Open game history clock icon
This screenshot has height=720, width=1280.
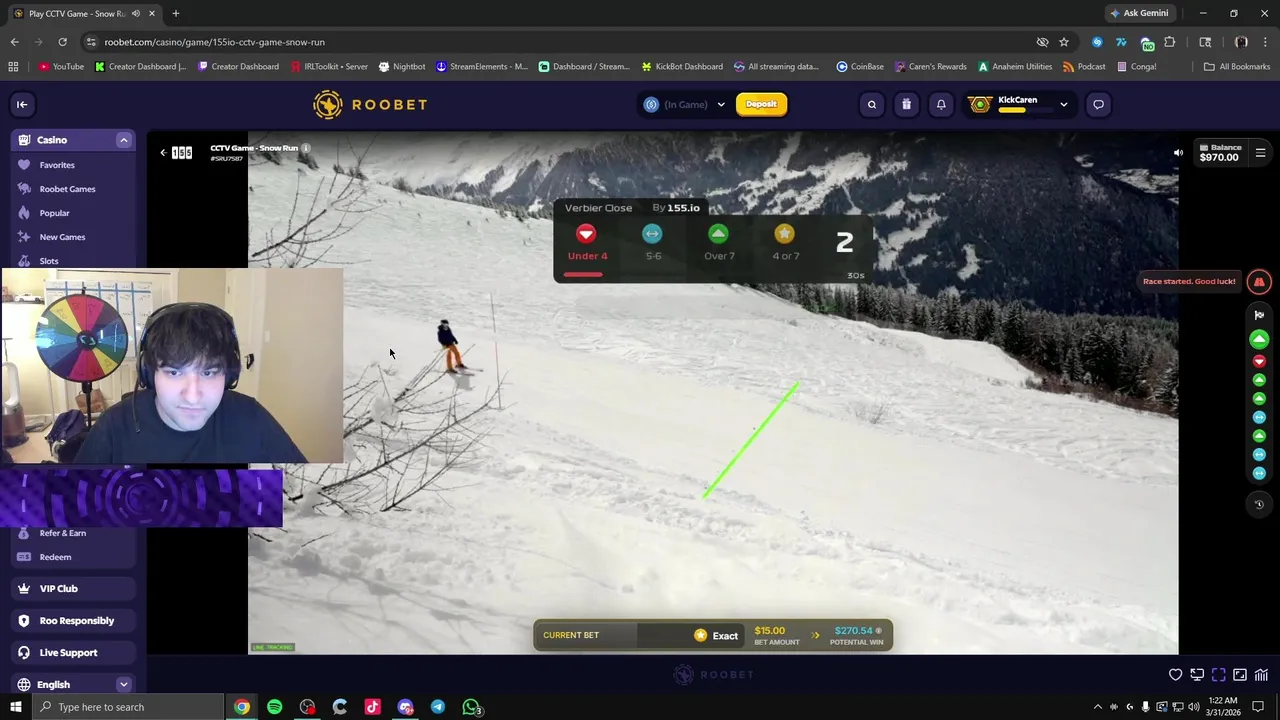[x=1259, y=504]
